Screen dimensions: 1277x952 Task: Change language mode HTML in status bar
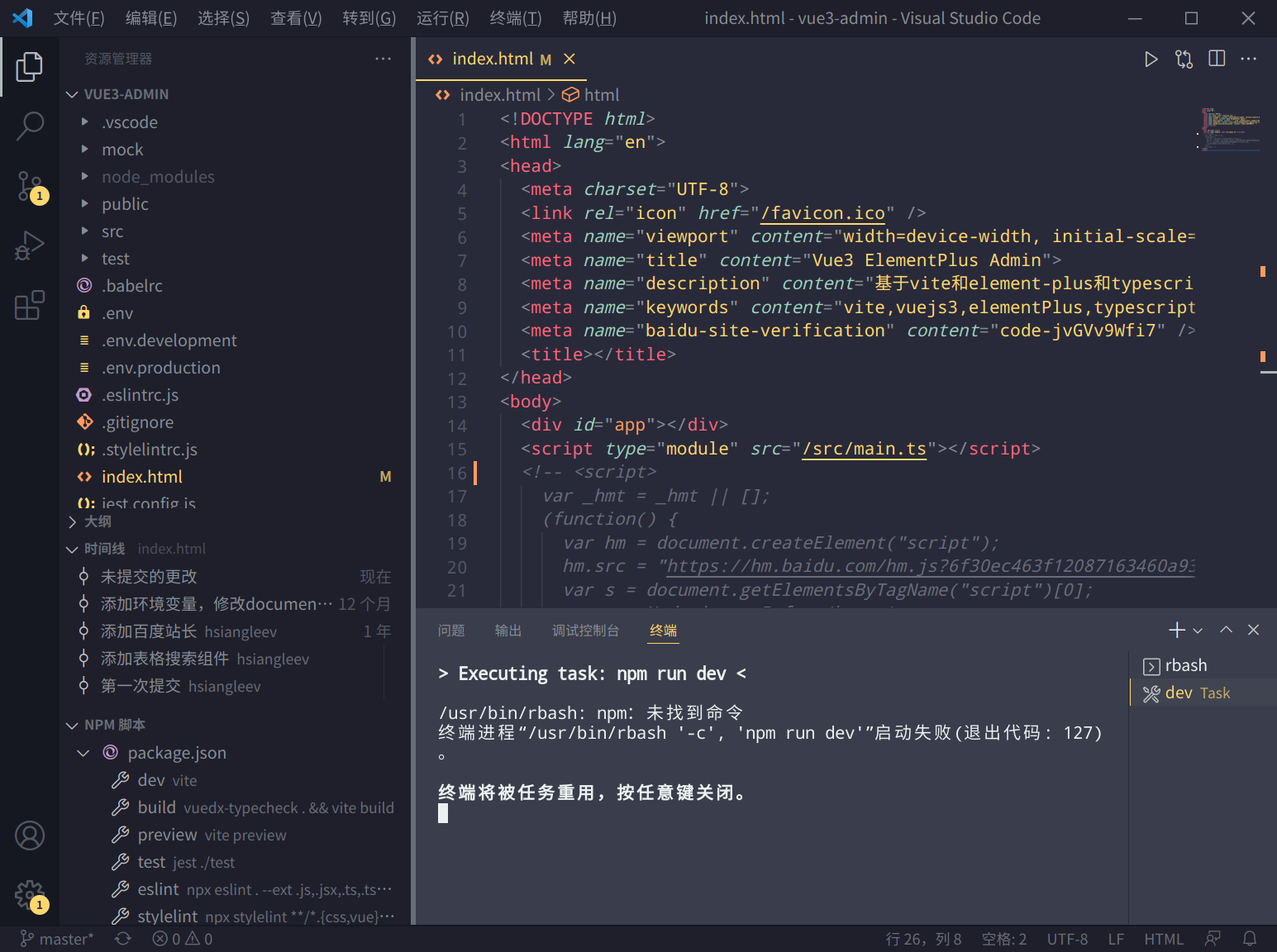tap(1164, 939)
